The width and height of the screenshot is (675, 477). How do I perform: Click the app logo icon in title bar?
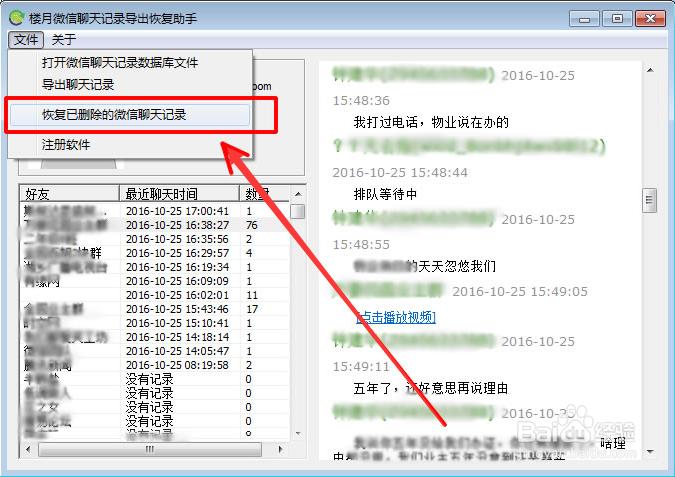coord(16,18)
